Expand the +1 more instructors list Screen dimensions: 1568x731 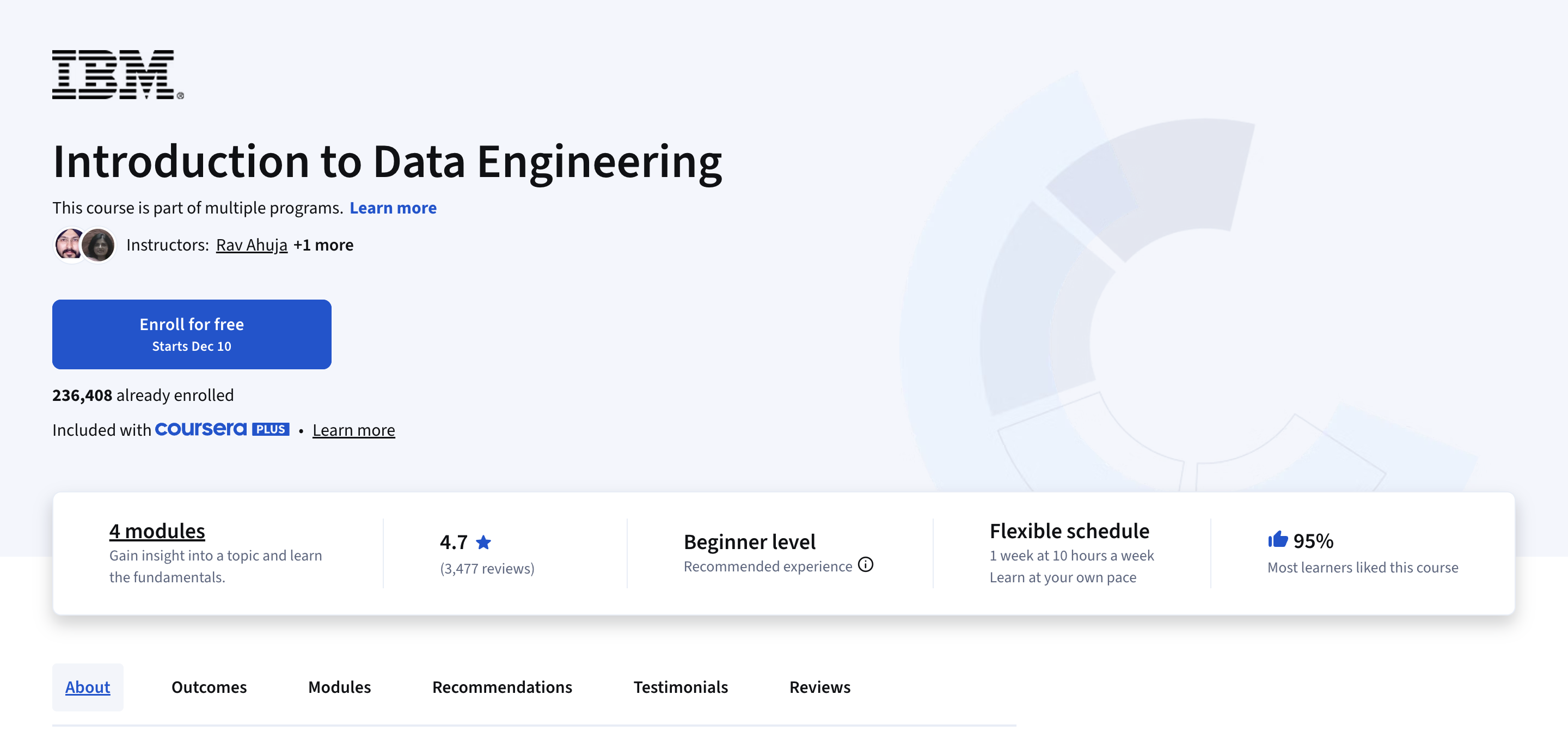[323, 244]
